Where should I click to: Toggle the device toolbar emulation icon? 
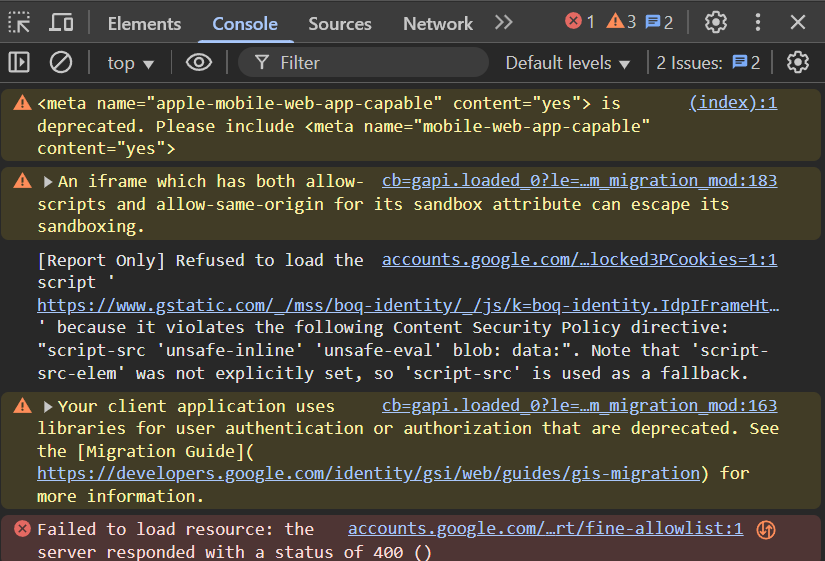point(61,22)
